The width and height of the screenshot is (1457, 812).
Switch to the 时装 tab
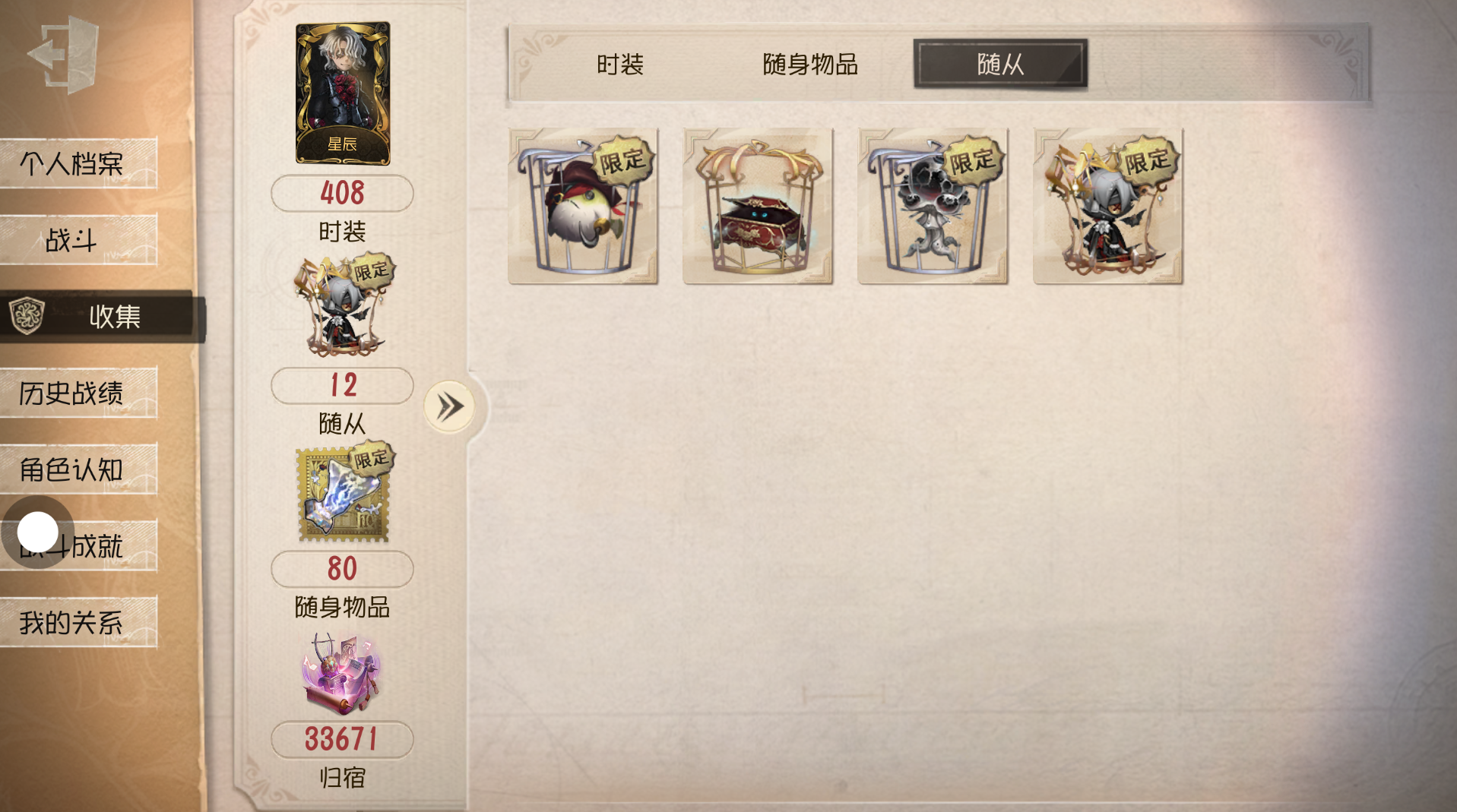620,64
